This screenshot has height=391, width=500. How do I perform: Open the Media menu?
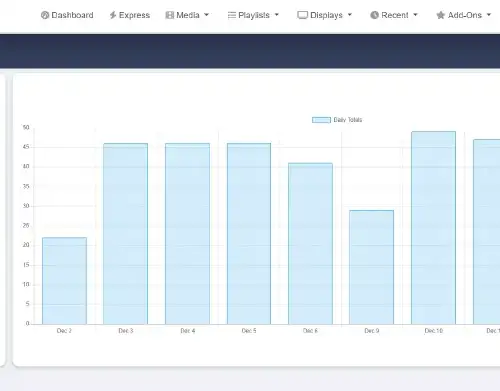click(x=187, y=15)
